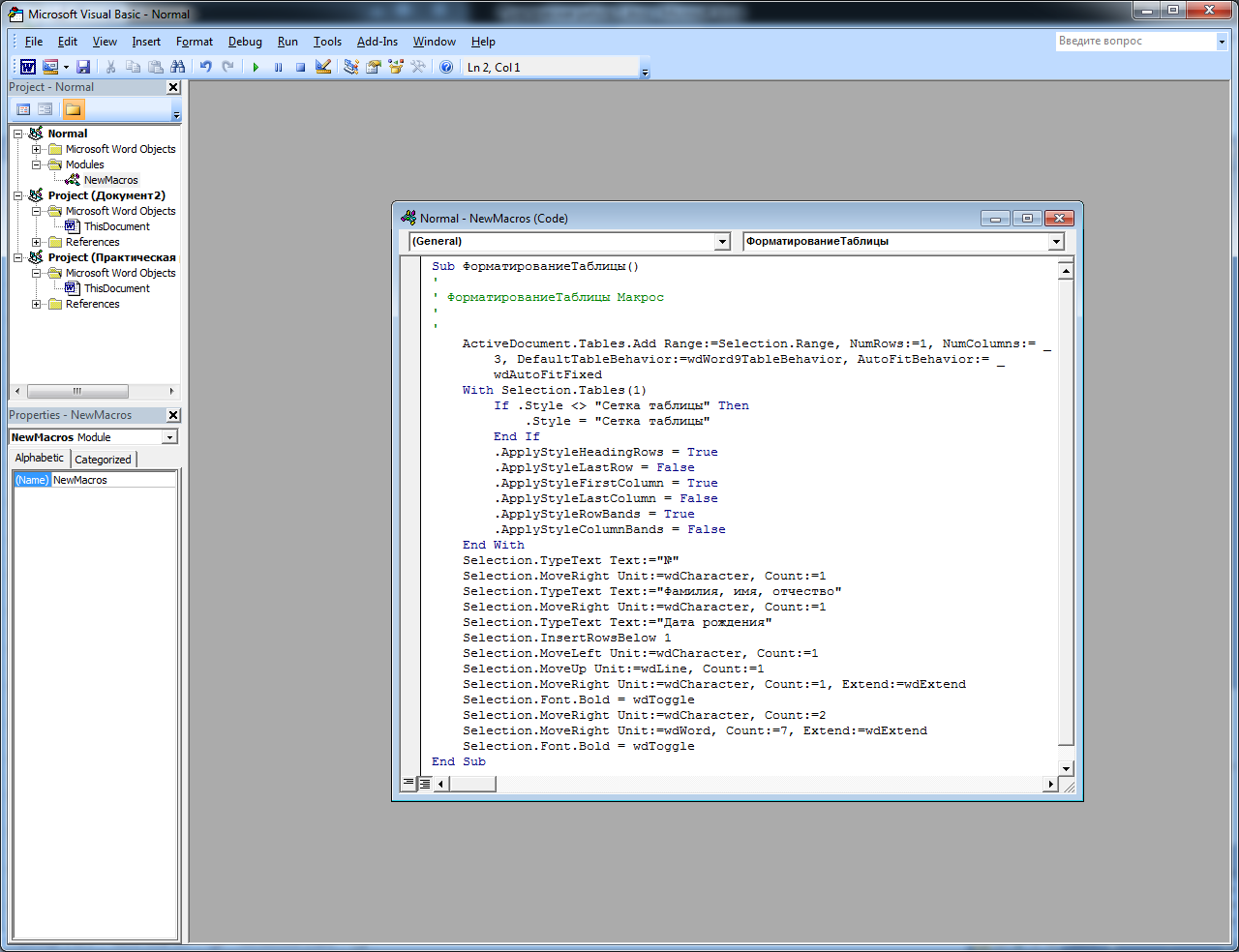Viewport: 1239px width, 952px height.
Task: Open Properties Window toolbar icon
Action: point(373,67)
